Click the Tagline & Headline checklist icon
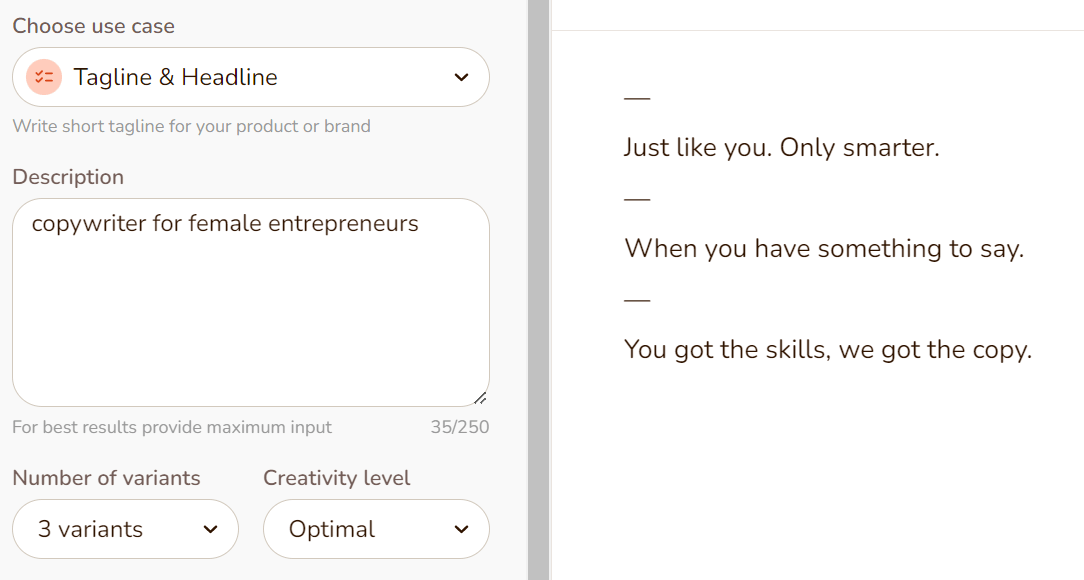This screenshot has width=1084, height=580. [44, 77]
